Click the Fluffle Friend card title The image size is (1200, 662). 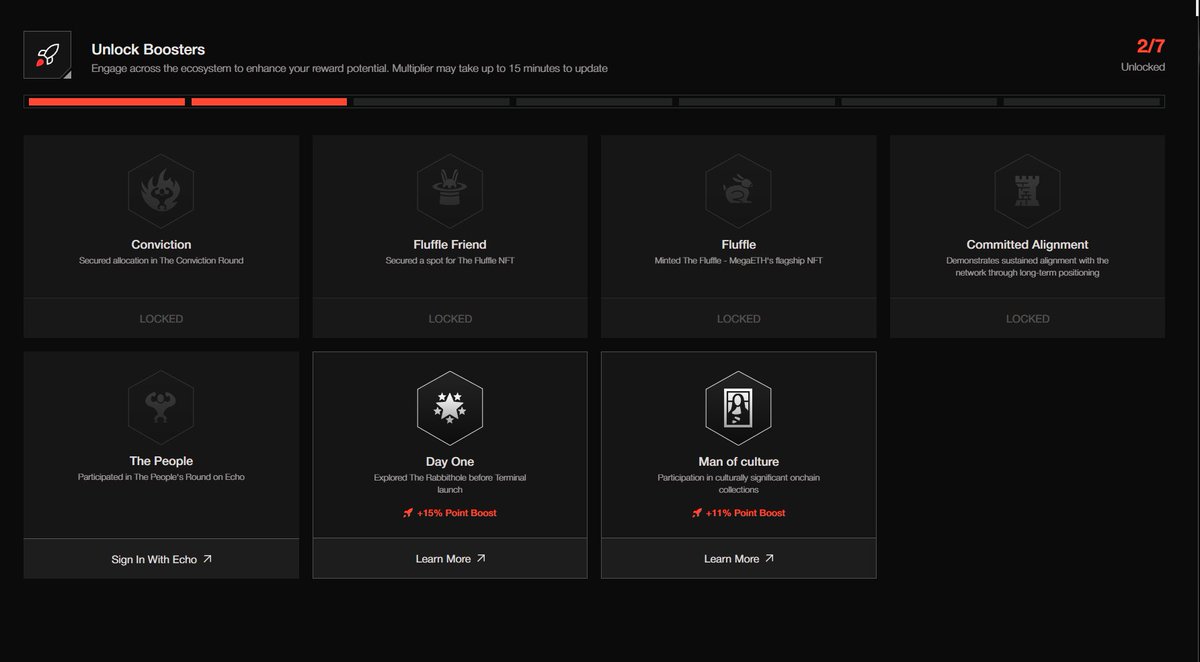point(450,244)
